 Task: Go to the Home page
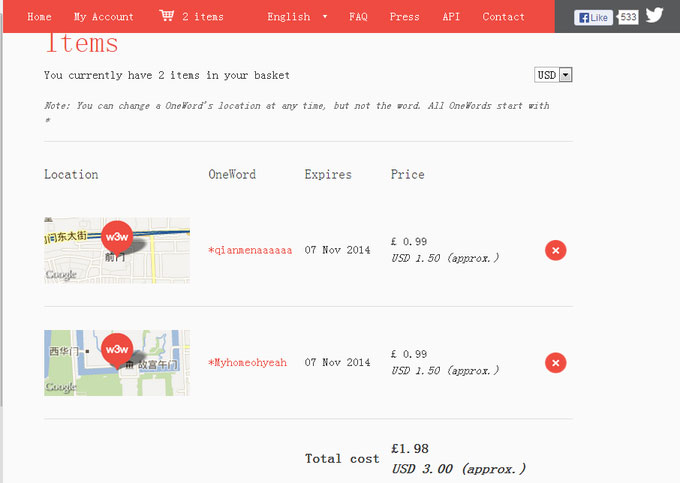[39, 17]
